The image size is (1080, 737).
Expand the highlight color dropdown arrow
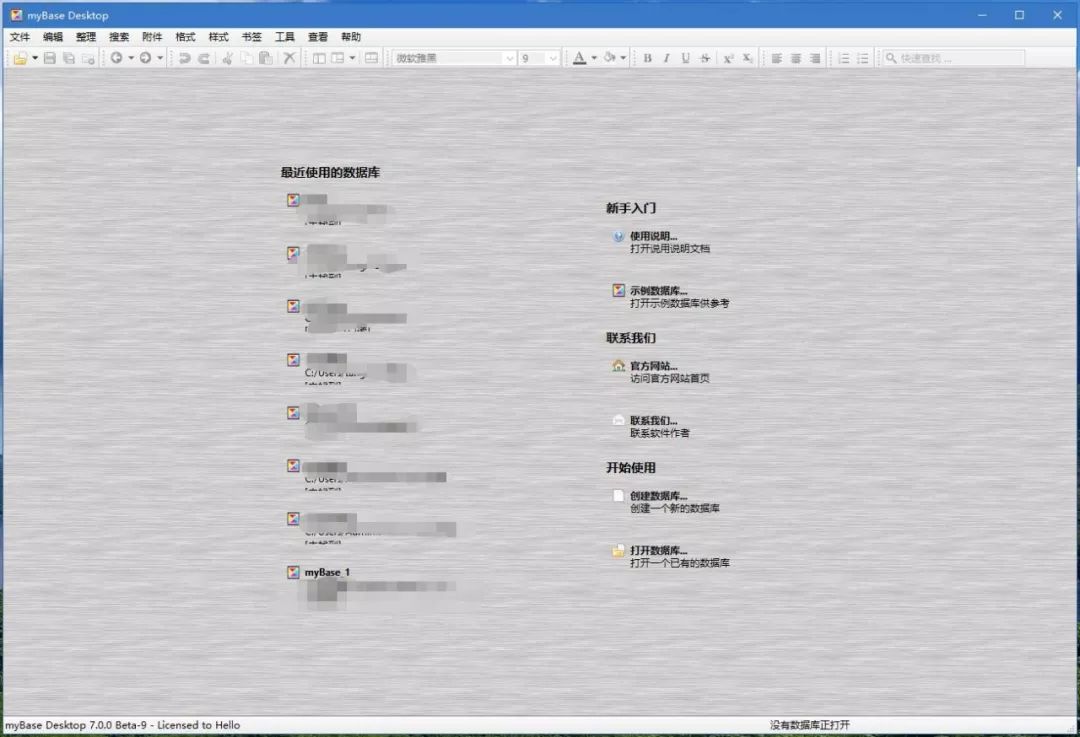(623, 59)
